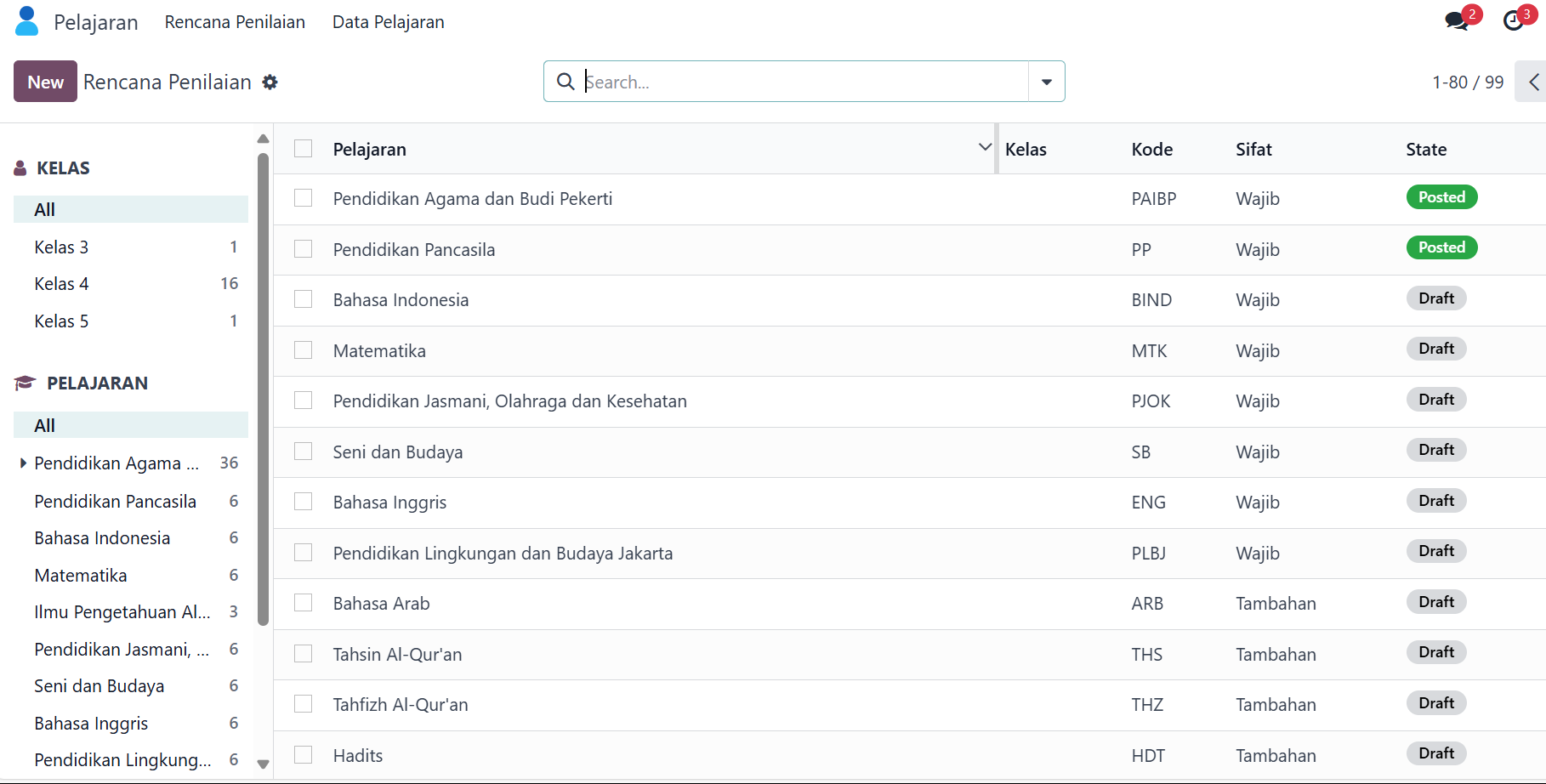
Task: Tick the select-all checkbox in header
Action: click(304, 149)
